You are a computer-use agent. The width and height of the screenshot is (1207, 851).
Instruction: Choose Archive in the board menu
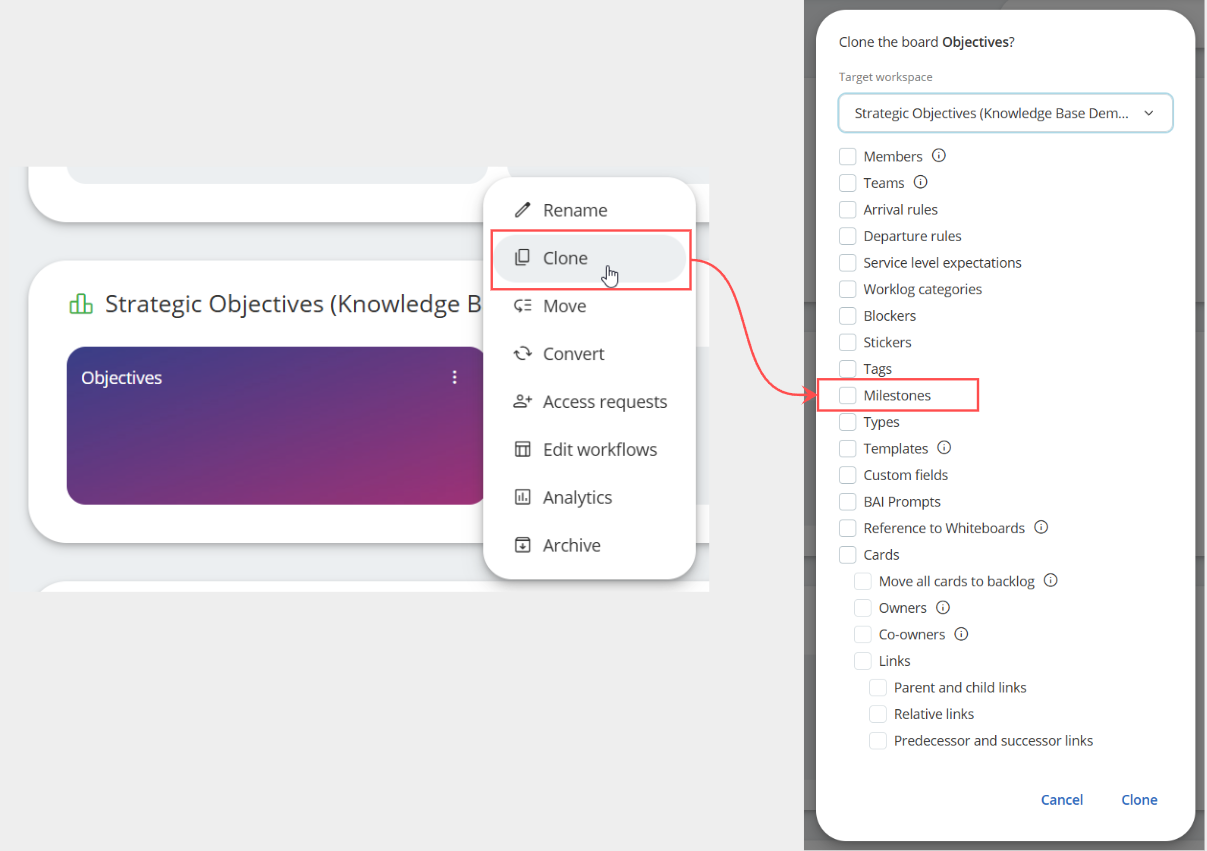[x=571, y=545]
